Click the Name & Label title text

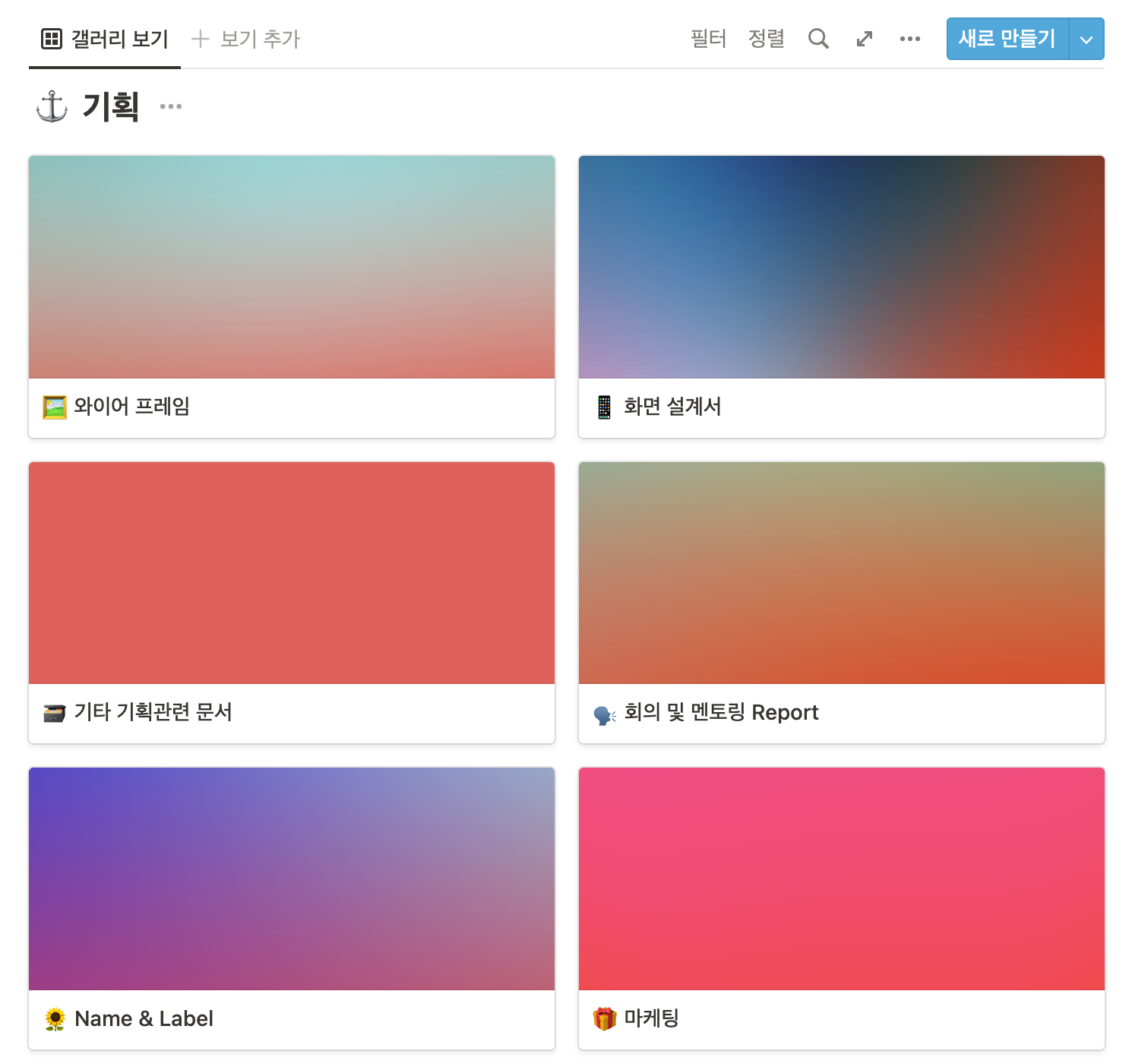pos(144,1018)
